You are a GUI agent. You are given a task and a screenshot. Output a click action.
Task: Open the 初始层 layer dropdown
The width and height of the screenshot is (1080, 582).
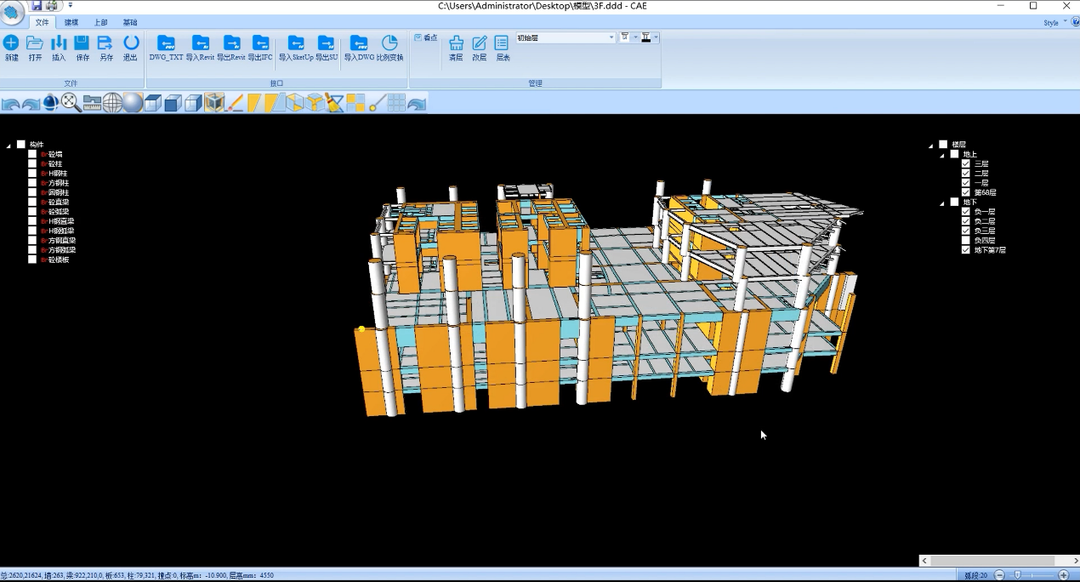612,38
